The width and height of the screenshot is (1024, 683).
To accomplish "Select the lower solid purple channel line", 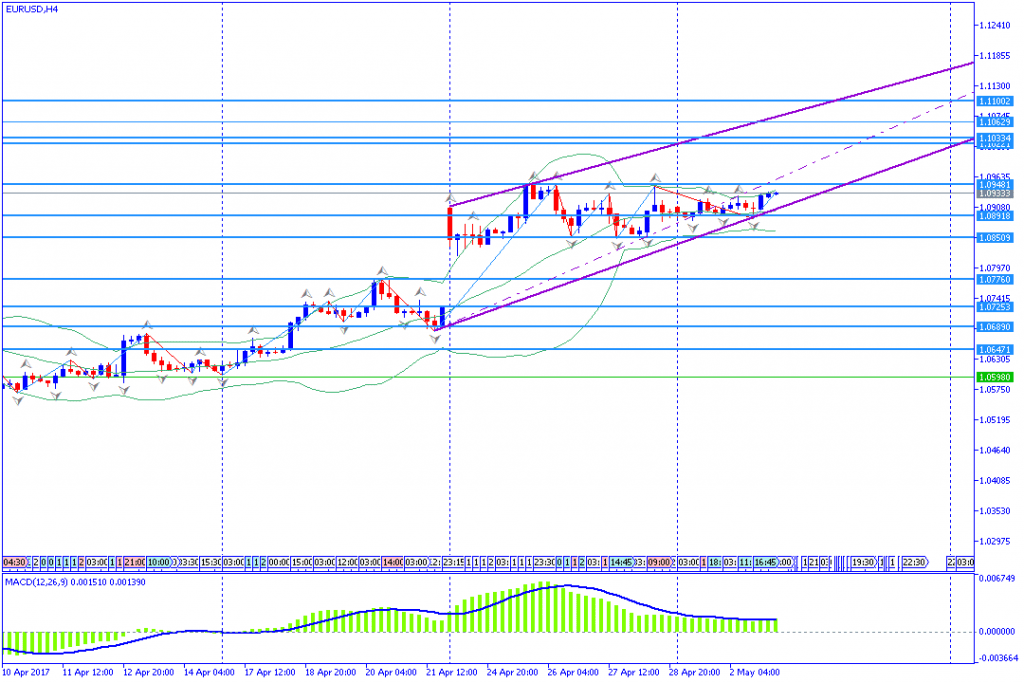I will coord(705,233).
